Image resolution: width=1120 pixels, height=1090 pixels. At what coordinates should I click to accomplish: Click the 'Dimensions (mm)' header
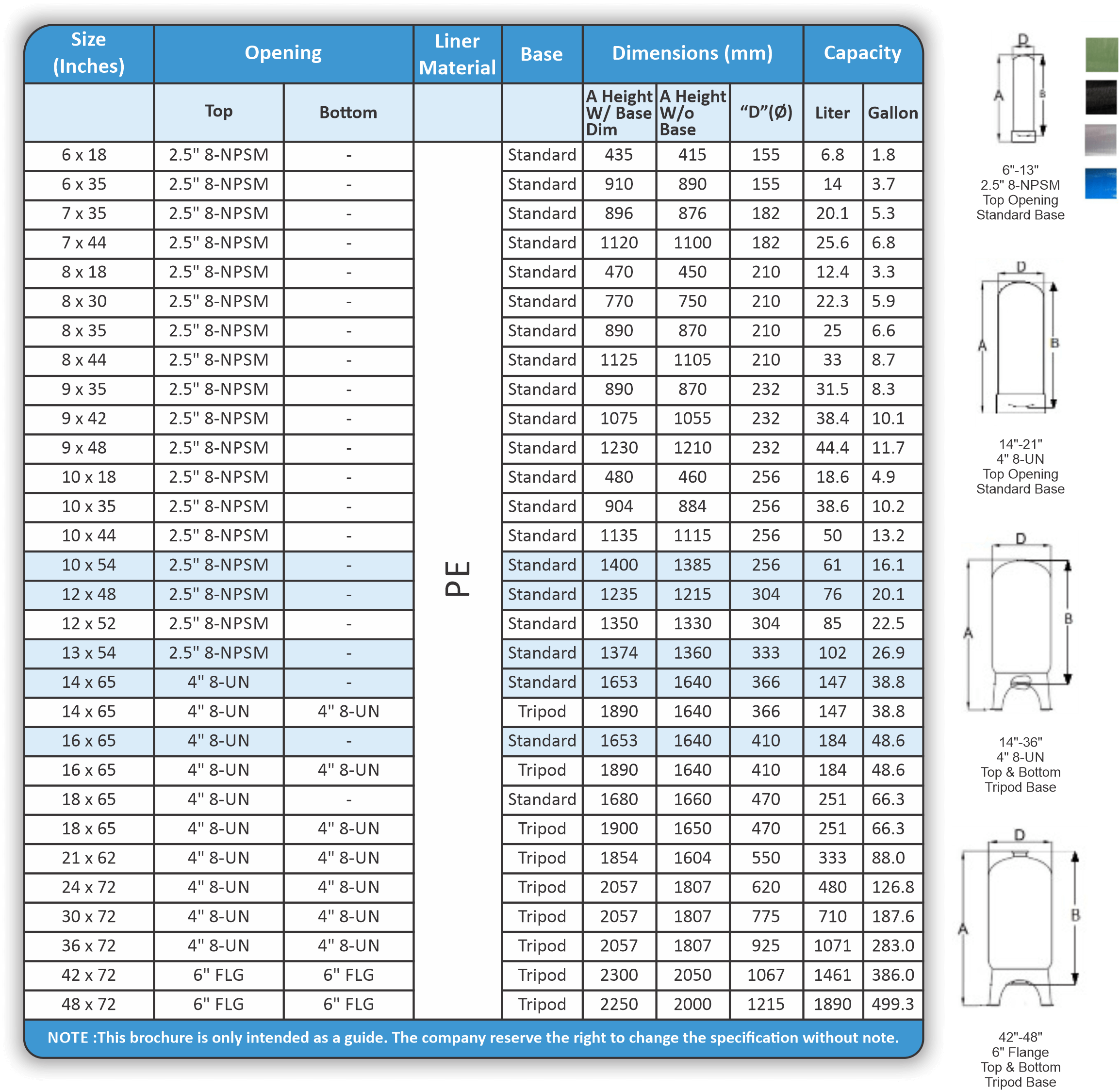(692, 53)
